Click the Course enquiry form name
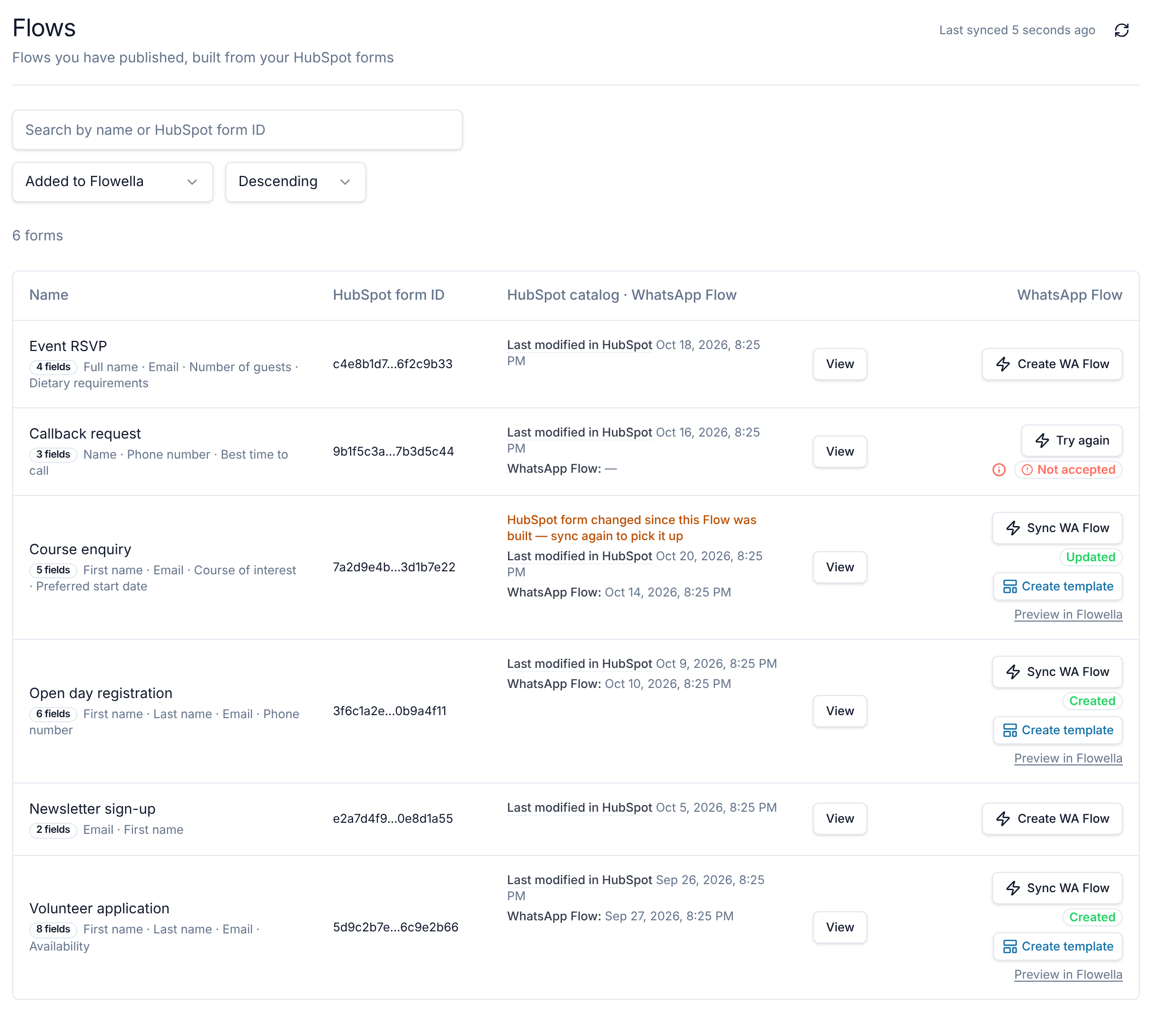 (80, 549)
